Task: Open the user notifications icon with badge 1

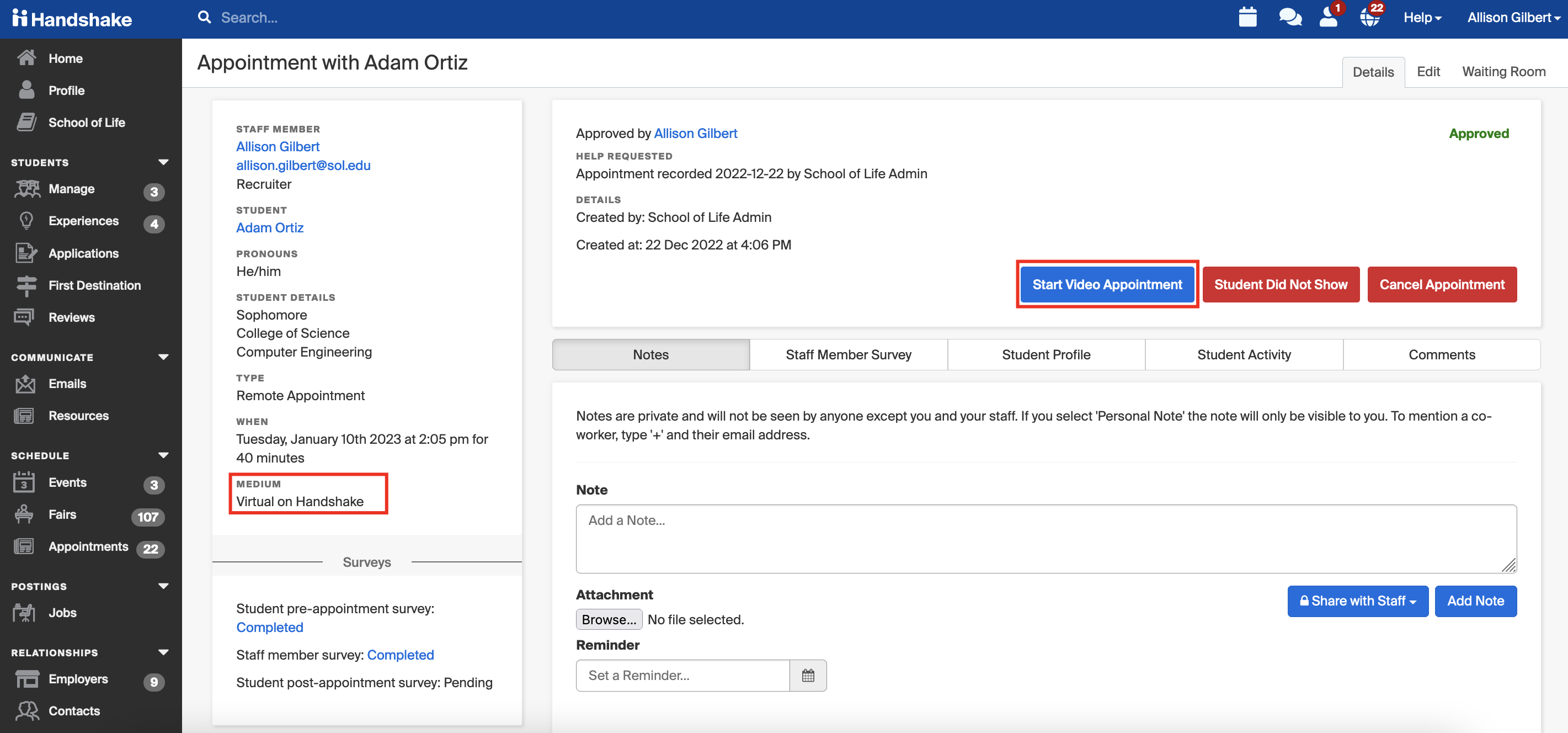Action: (1328, 17)
